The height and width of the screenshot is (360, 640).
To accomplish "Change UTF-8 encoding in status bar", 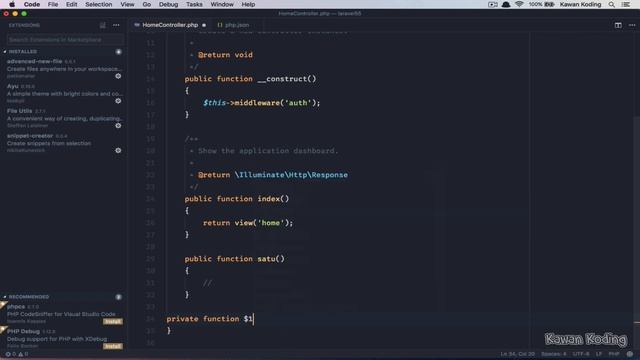I will pyautogui.click(x=581, y=354).
